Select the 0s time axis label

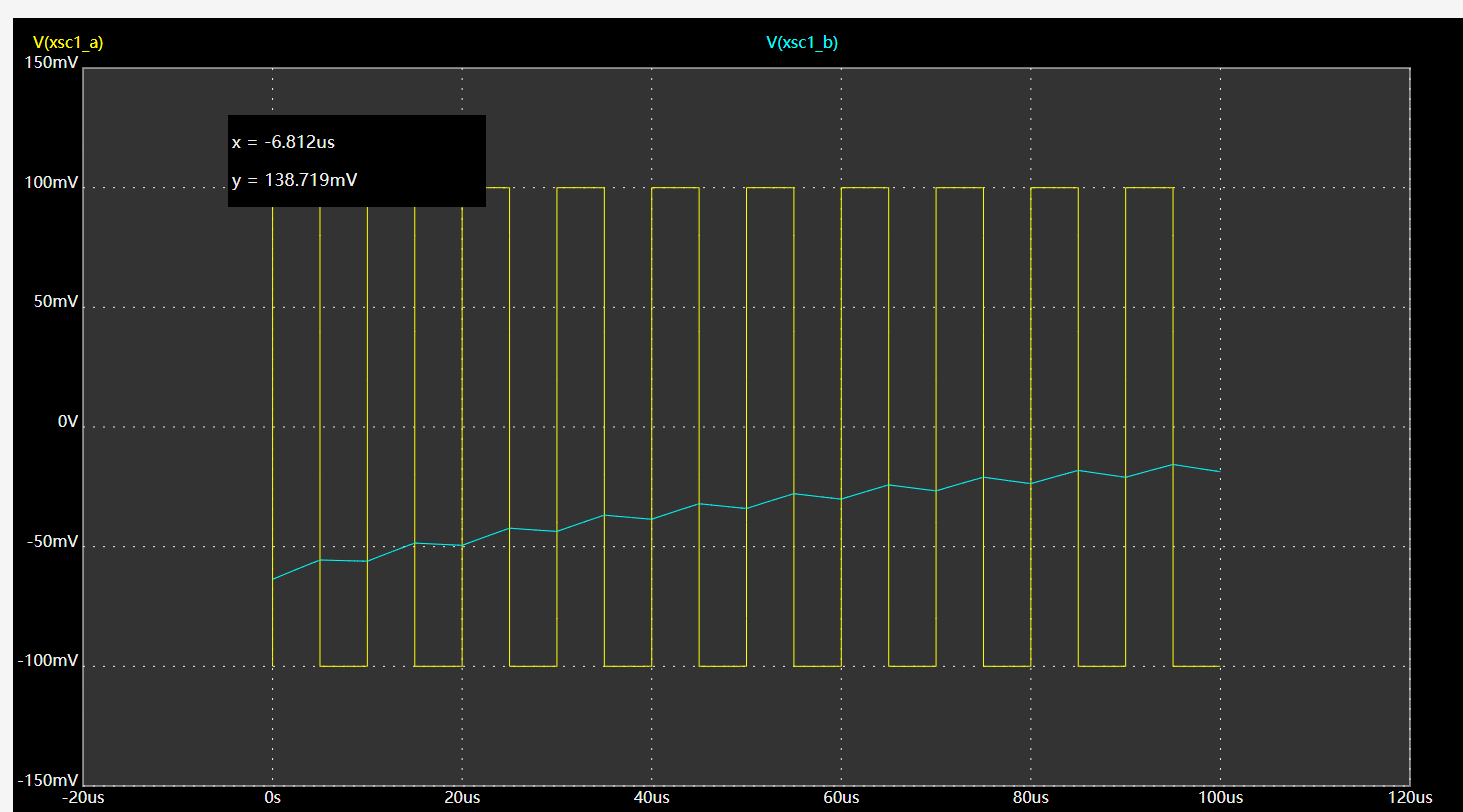click(272, 798)
